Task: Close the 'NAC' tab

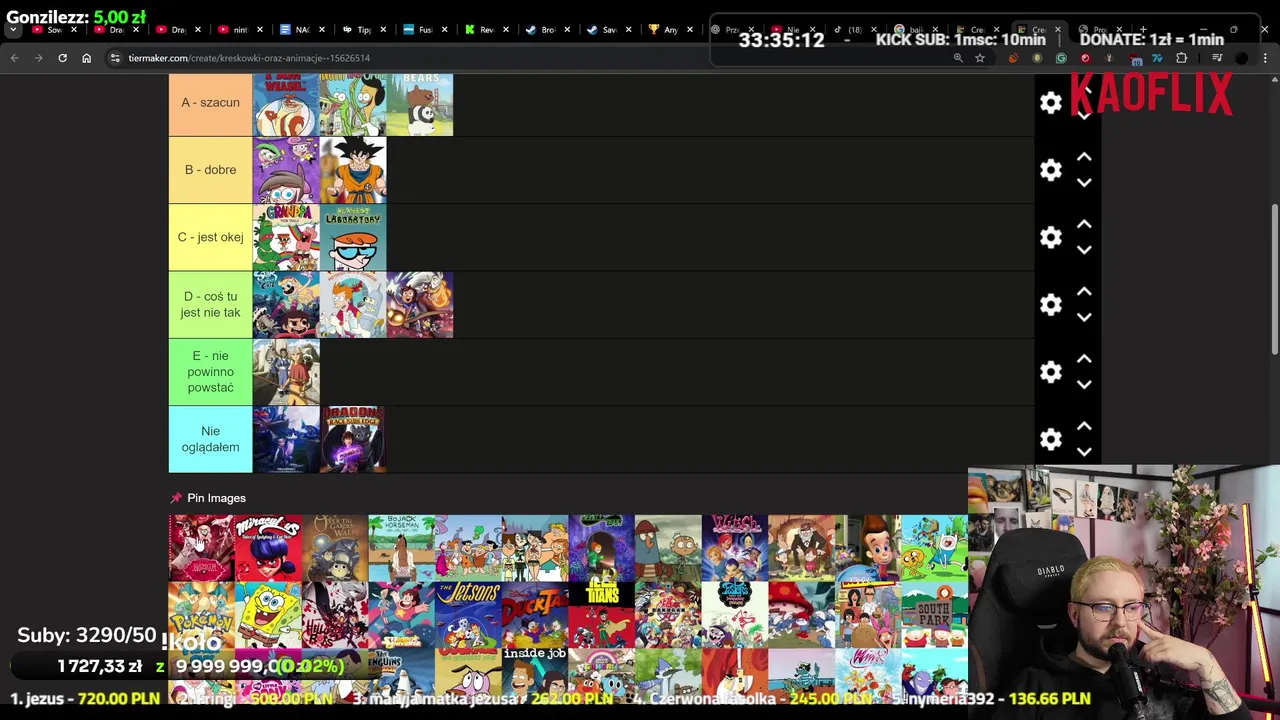Action: click(321, 30)
